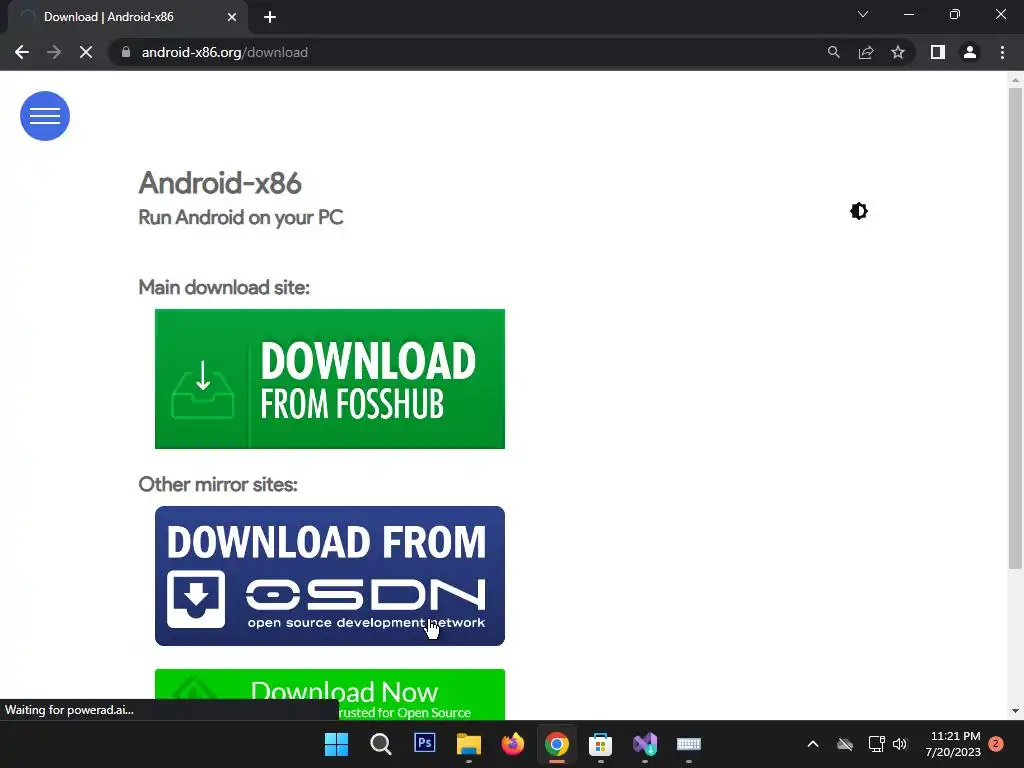Launch Photoshop from the taskbar
This screenshot has width=1024, height=768.
[x=424, y=743]
